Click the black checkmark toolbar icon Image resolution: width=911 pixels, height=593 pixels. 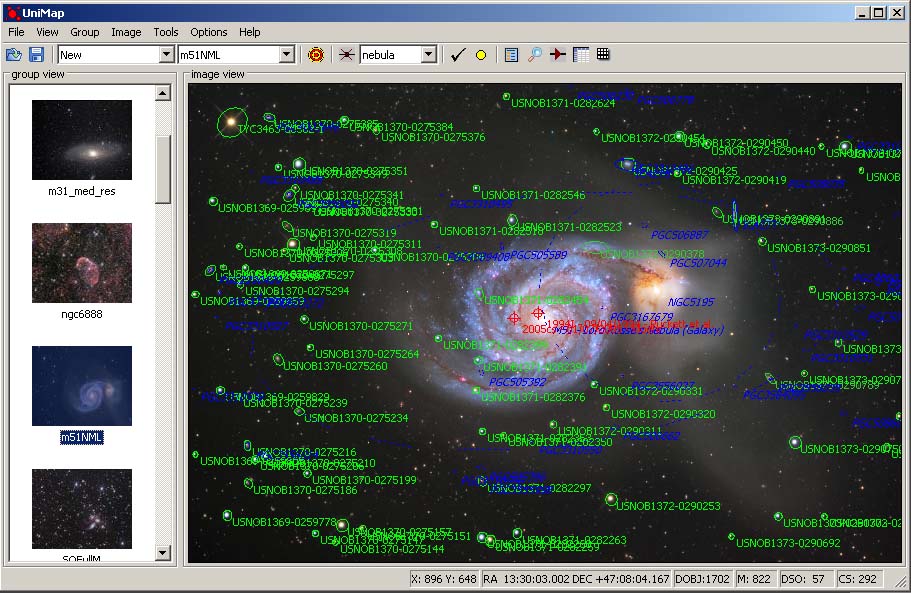pyautogui.click(x=458, y=55)
